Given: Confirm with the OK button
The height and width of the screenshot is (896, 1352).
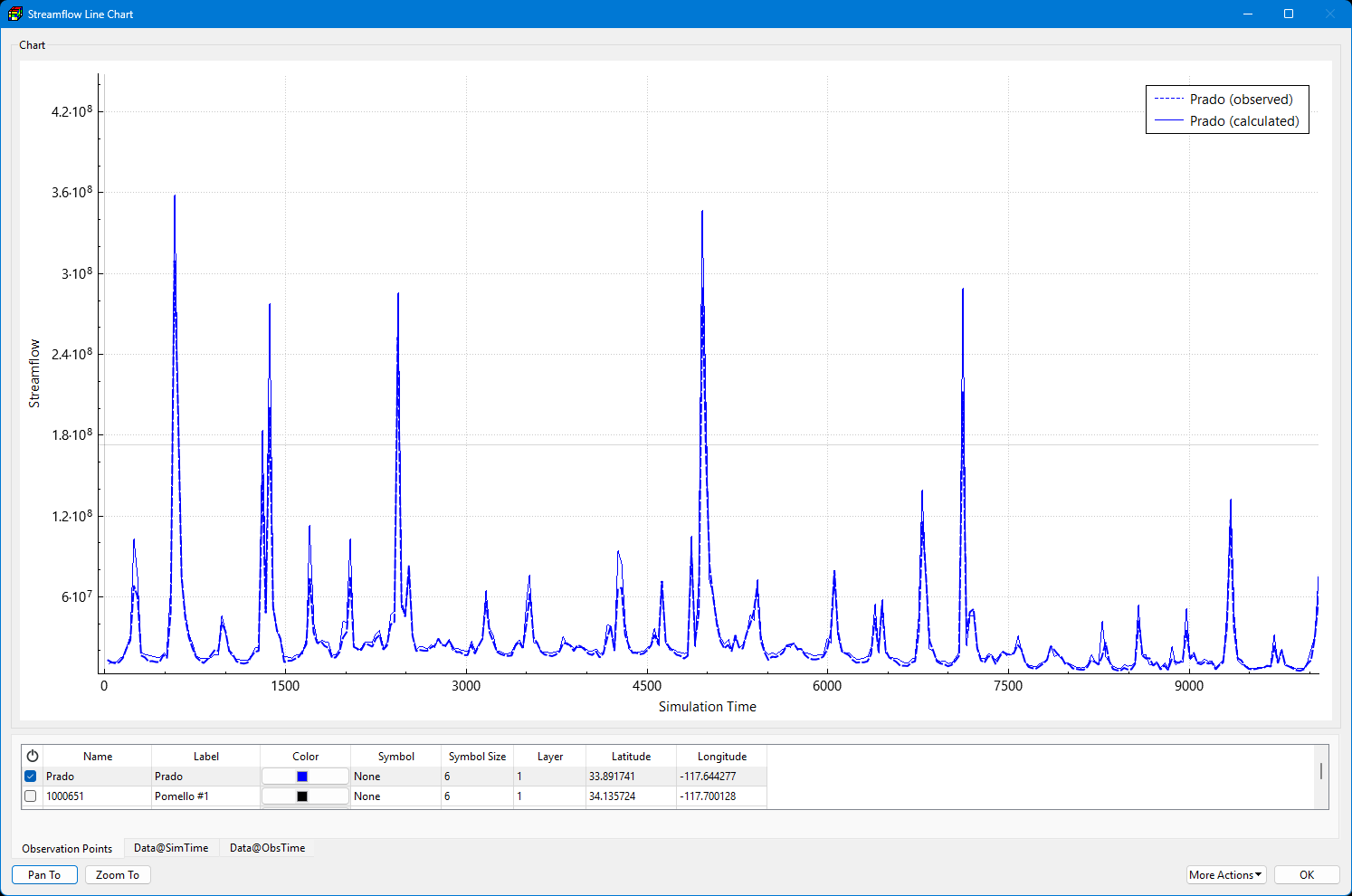Looking at the screenshot, I should coord(1307,875).
